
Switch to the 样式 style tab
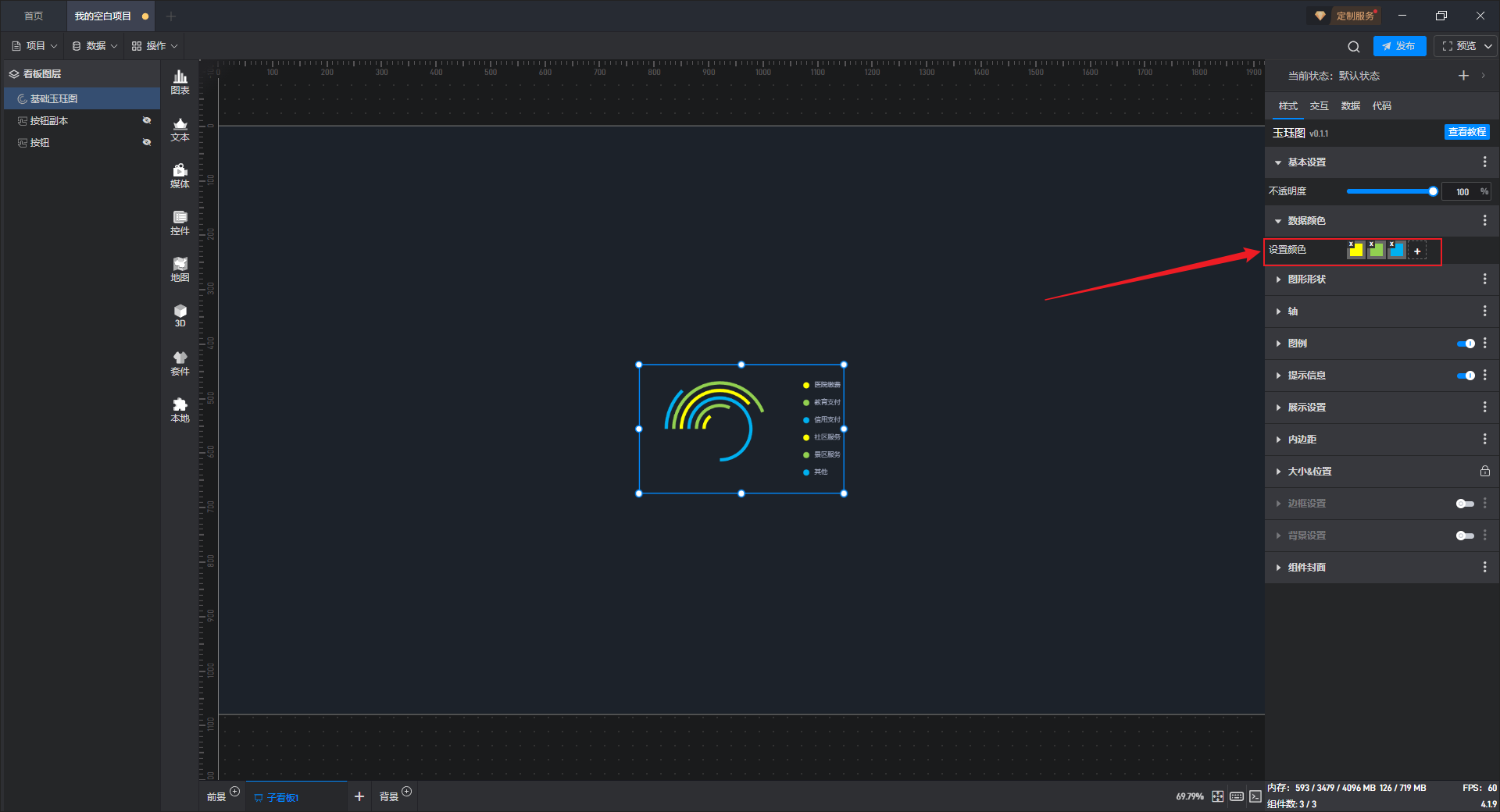(x=1287, y=106)
